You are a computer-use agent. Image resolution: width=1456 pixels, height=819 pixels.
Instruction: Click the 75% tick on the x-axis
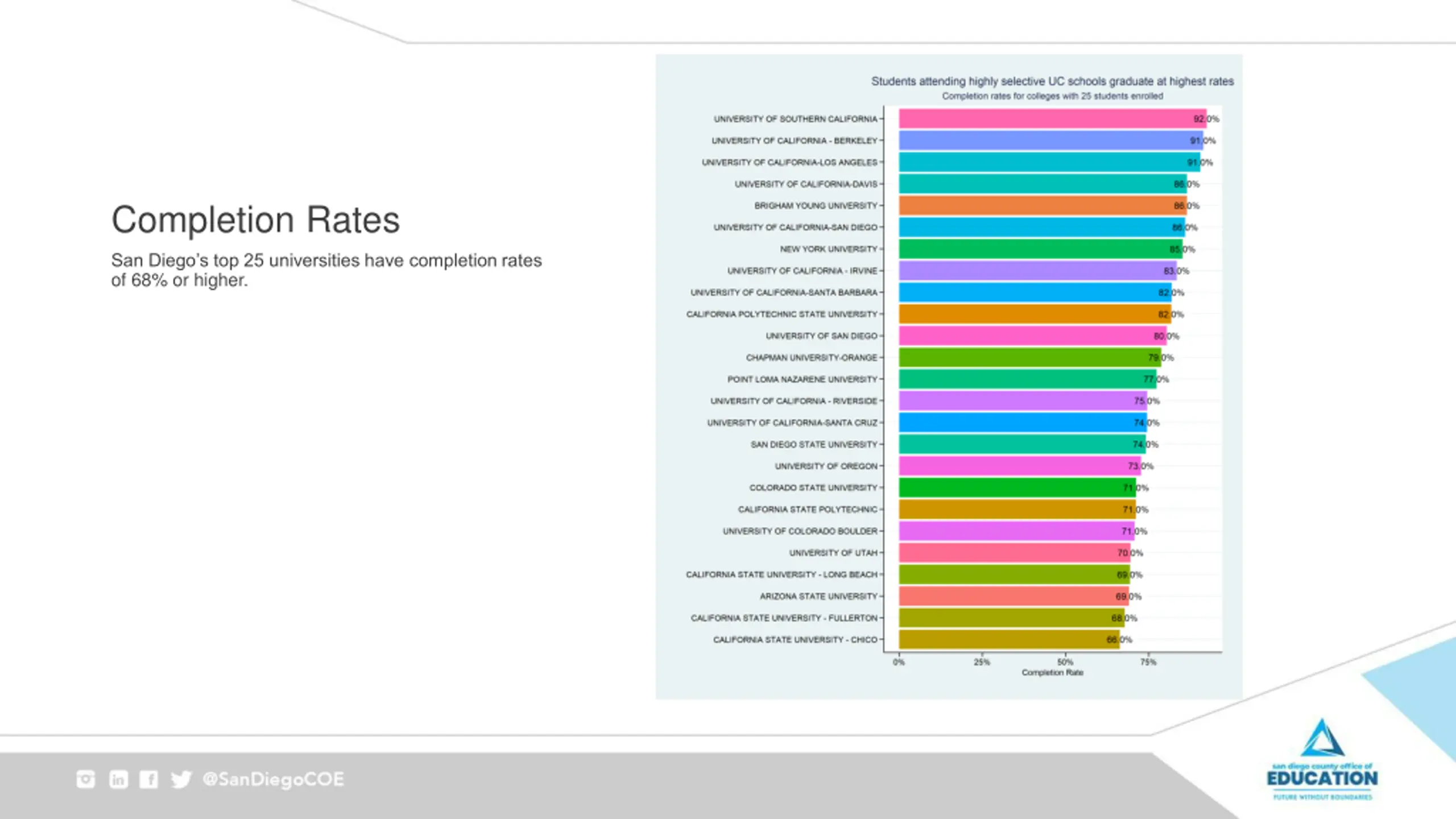point(1148,662)
